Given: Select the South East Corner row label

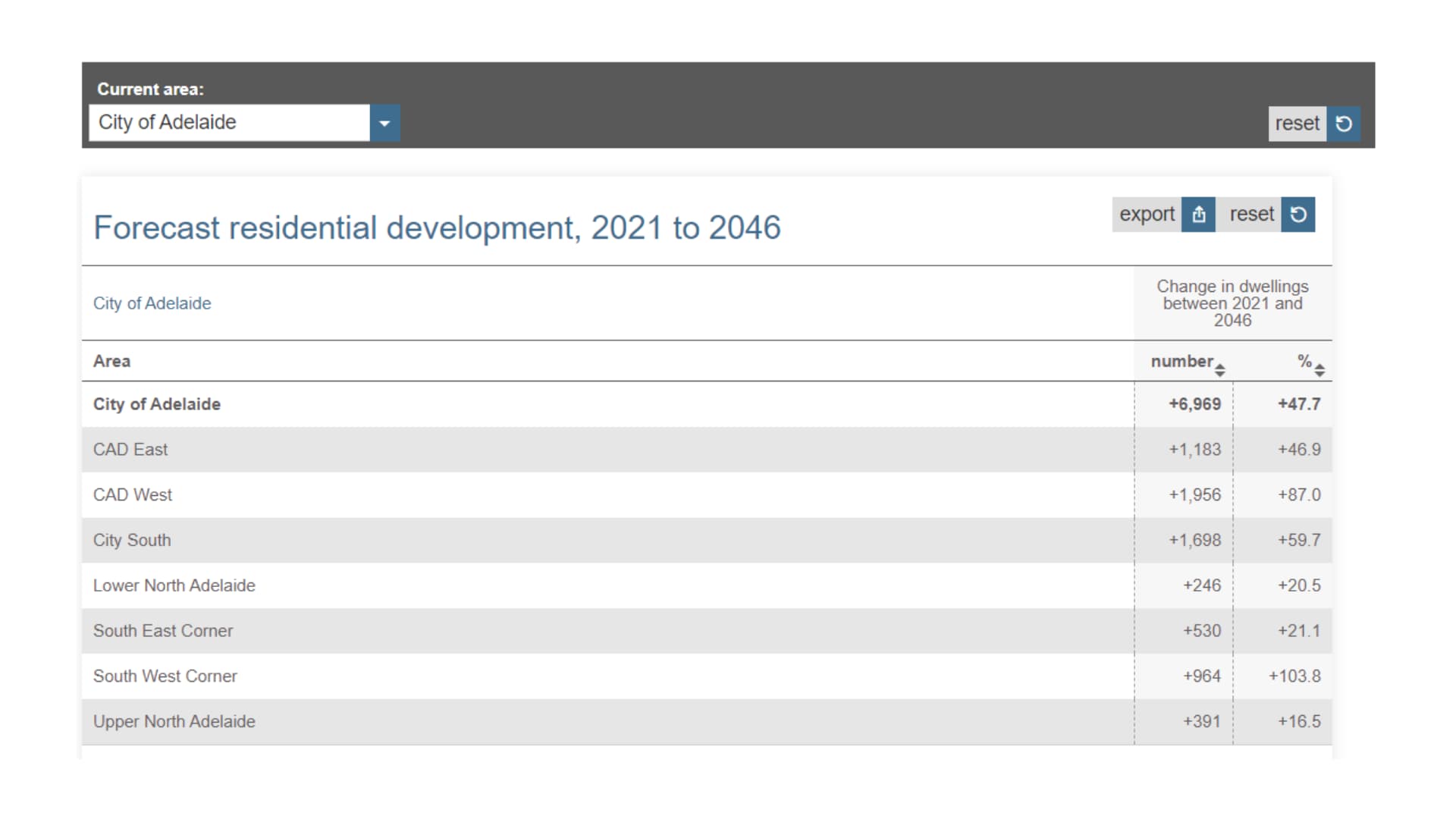Looking at the screenshot, I should (163, 631).
